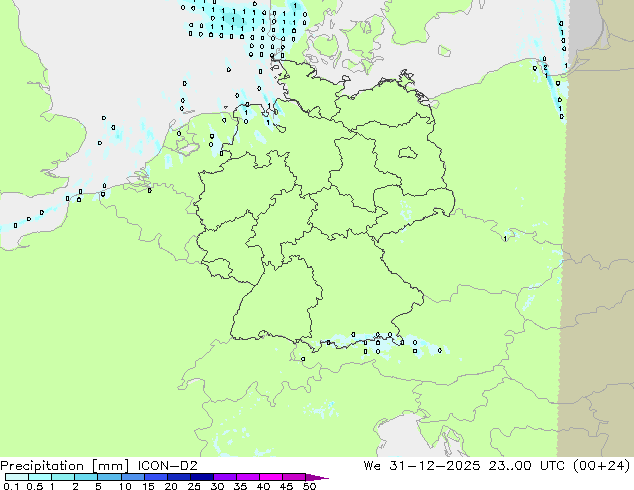Click the '10' legend value label
The width and height of the screenshot is (634, 490).
click(125, 486)
